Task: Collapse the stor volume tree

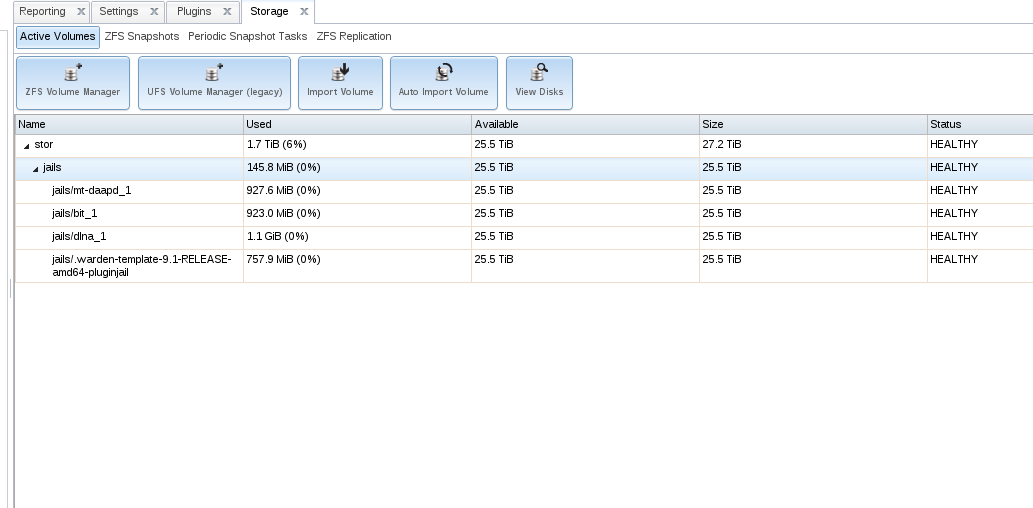Action: point(26,146)
